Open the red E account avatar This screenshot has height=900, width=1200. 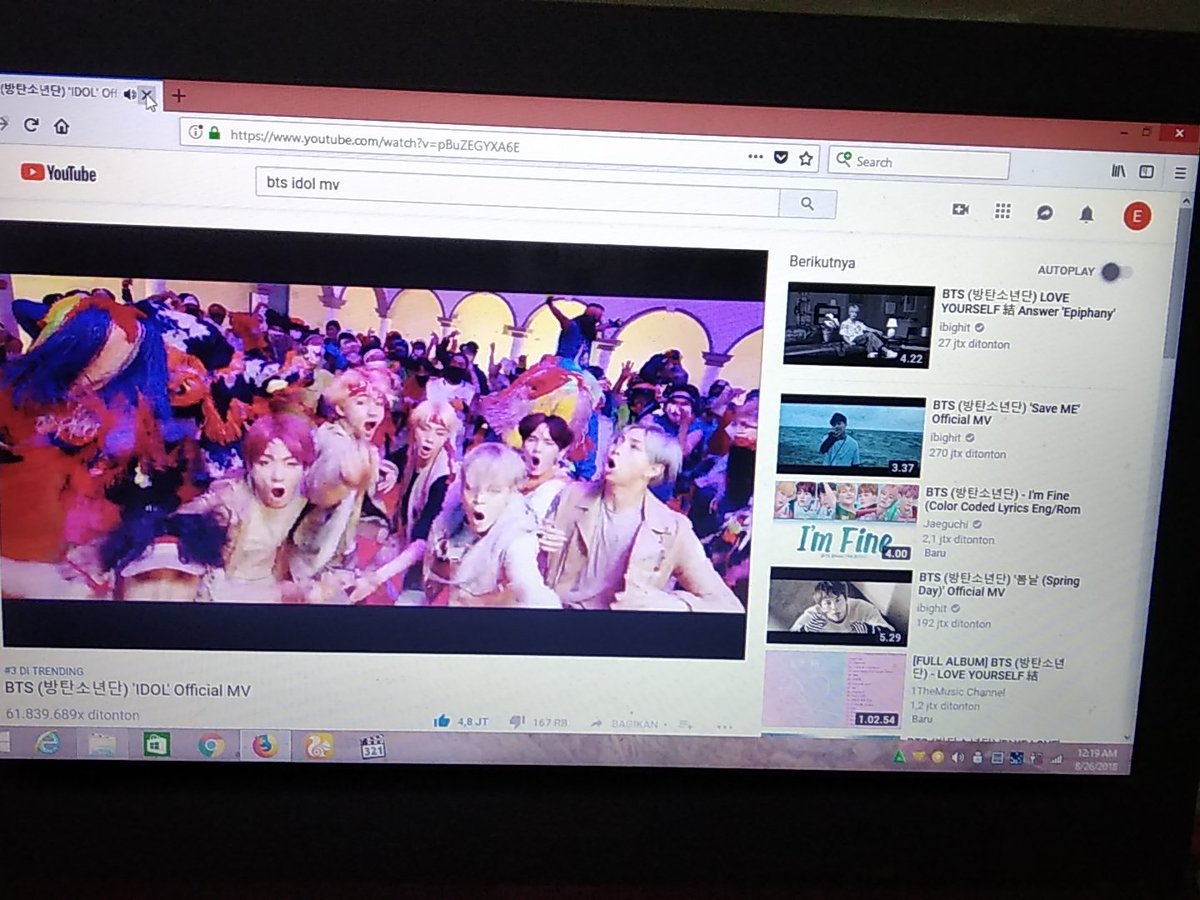pos(1137,215)
